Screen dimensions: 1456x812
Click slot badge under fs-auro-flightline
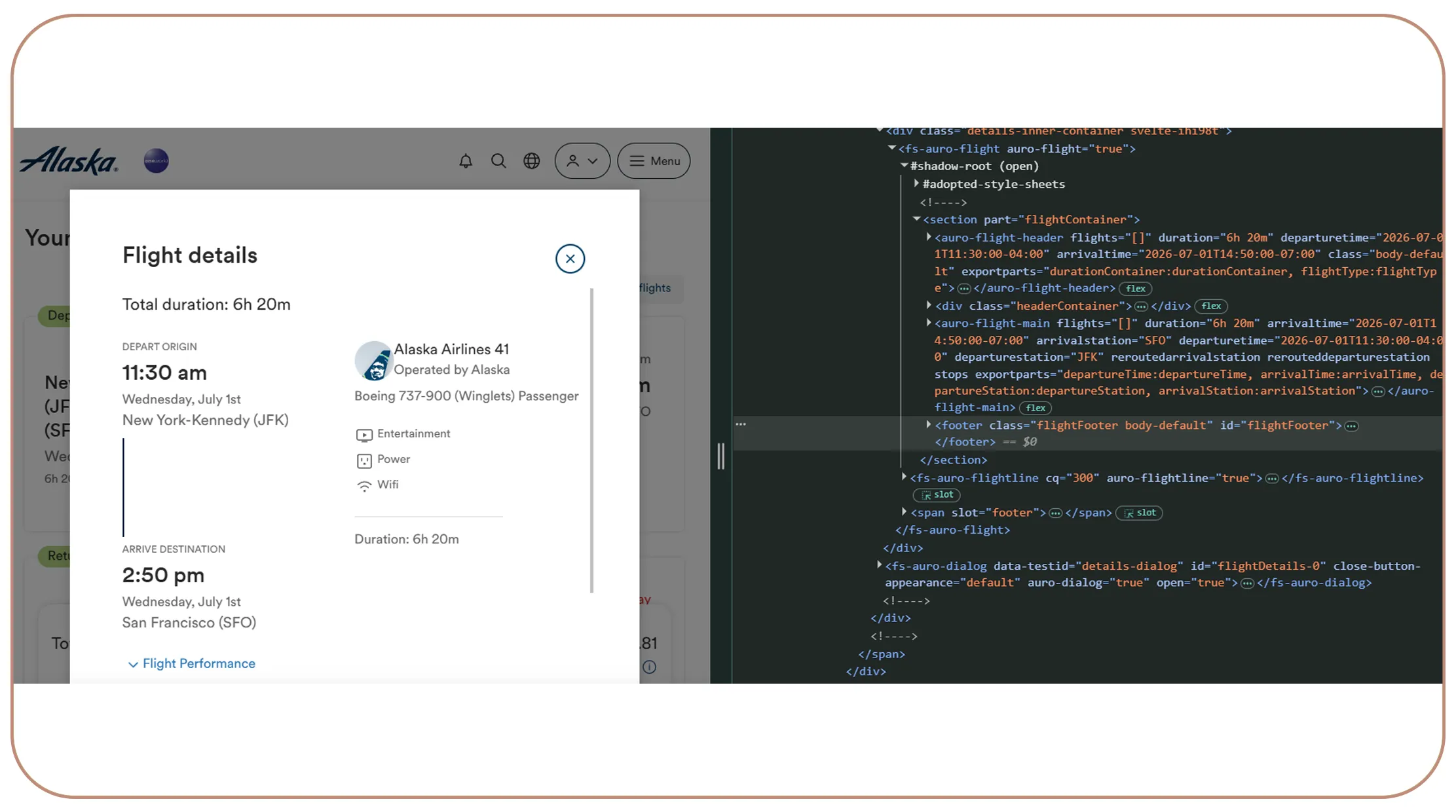(x=937, y=495)
